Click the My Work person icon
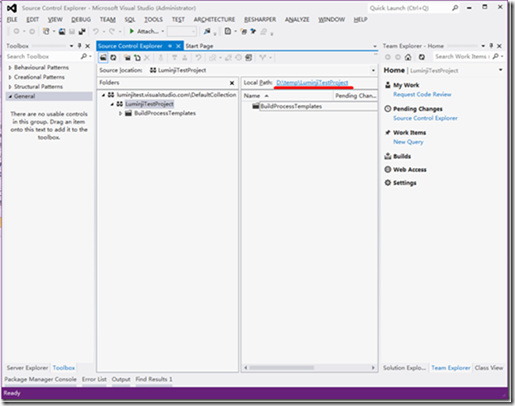515x406 pixels. [388, 85]
